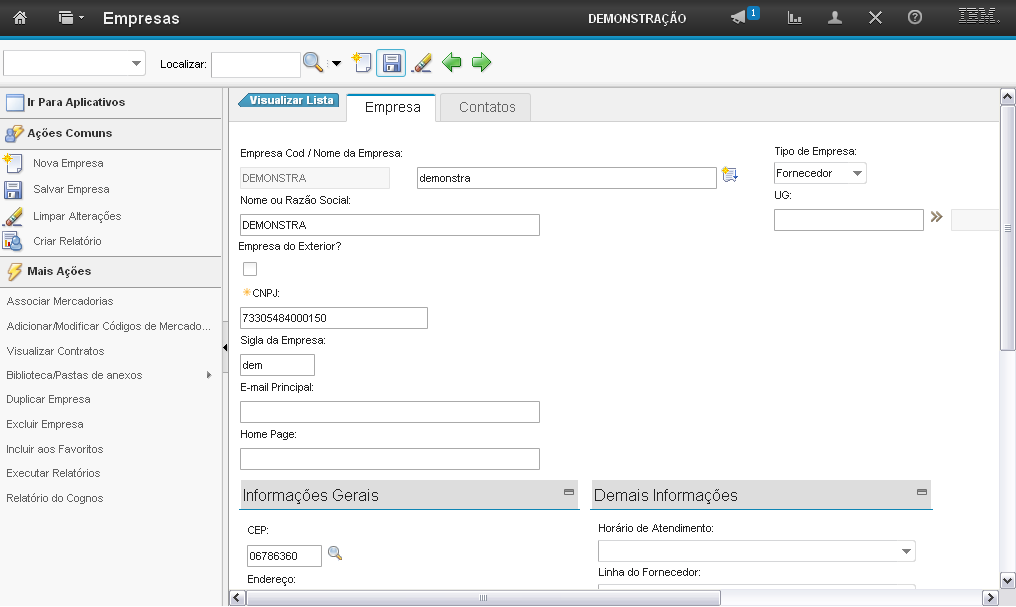Go to next record green arrow
The image size is (1016, 607).
[x=482, y=63]
